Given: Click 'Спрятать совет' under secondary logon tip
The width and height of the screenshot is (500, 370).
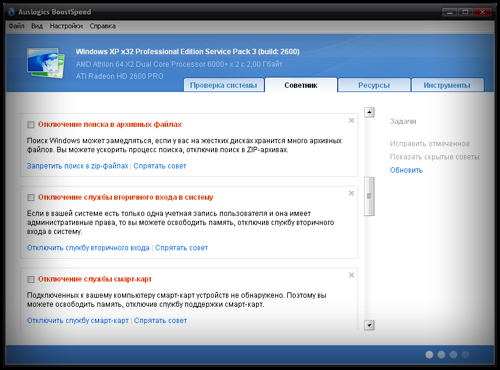Looking at the screenshot, I should point(182,248).
